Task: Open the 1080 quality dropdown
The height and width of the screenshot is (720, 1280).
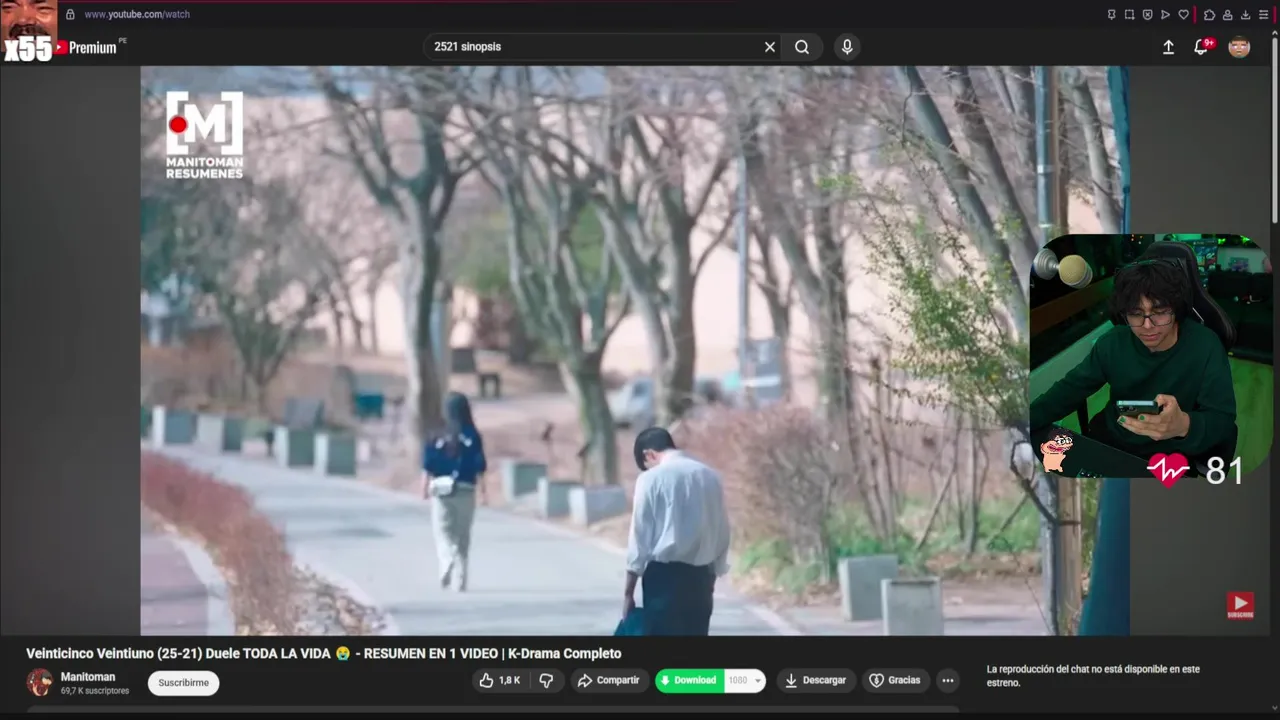Action: (x=745, y=680)
